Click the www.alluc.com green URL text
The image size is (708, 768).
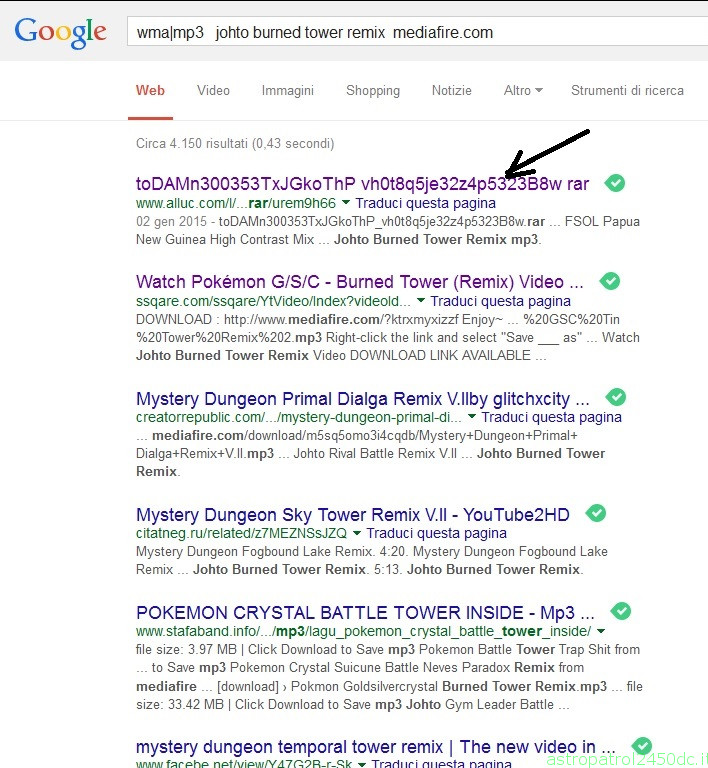point(236,203)
